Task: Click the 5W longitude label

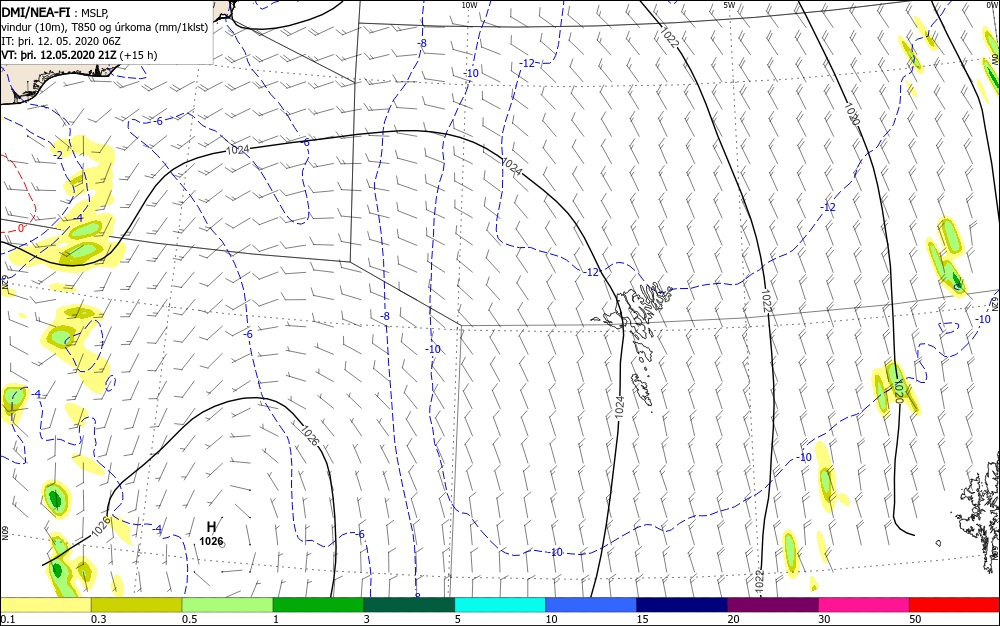Action: click(729, 5)
